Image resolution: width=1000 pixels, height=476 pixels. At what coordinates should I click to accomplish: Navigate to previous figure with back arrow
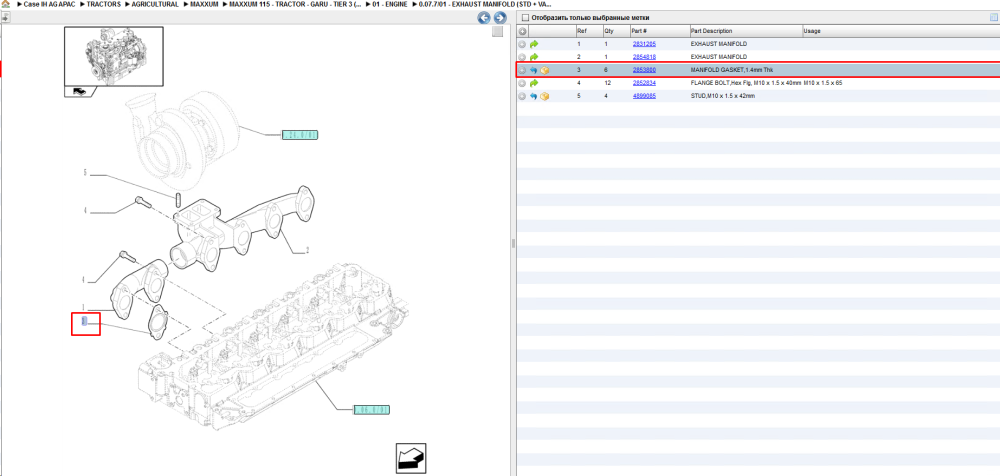[484, 18]
